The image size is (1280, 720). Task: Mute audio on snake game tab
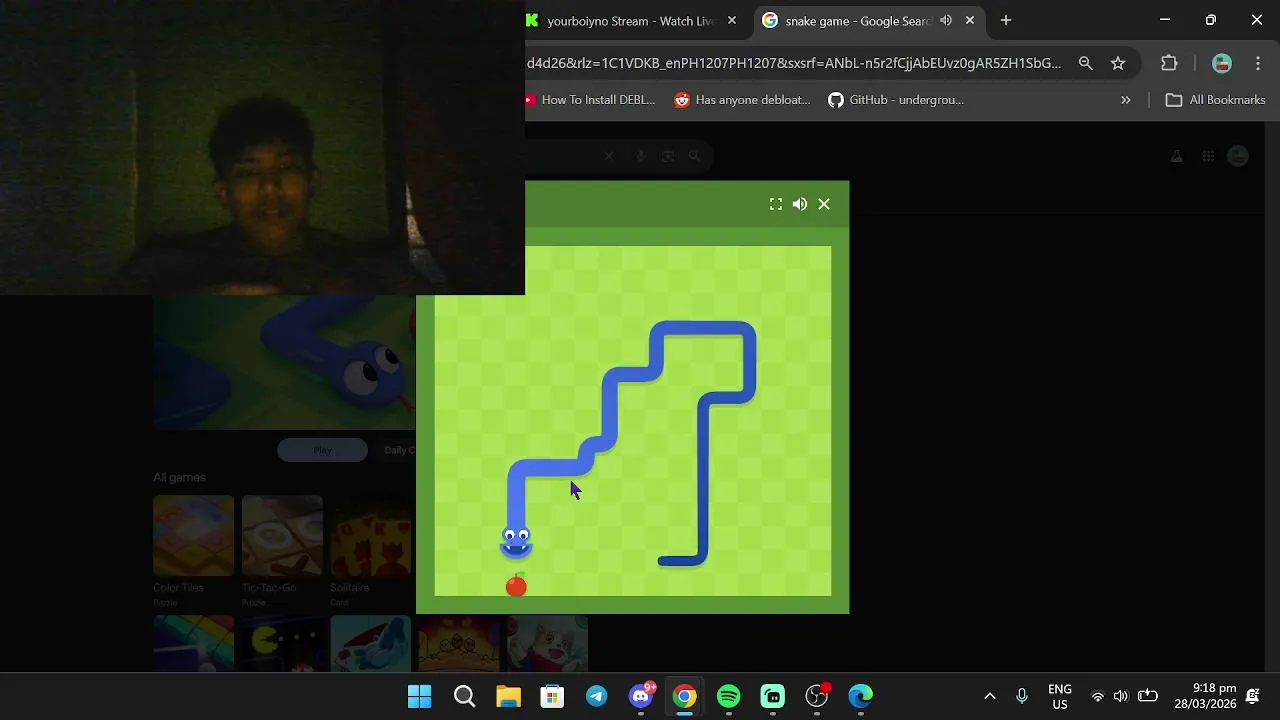946,20
